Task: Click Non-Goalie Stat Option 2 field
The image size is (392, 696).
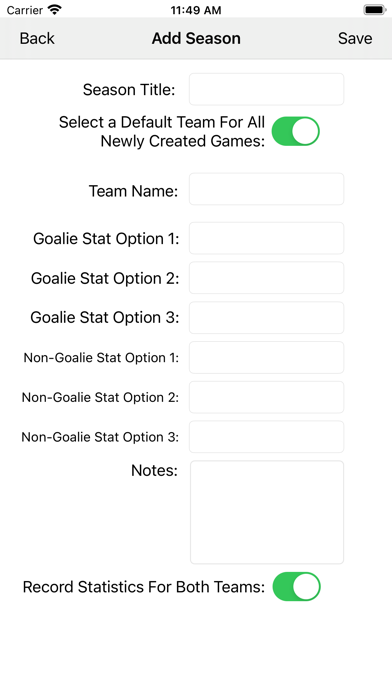Action: click(x=266, y=397)
